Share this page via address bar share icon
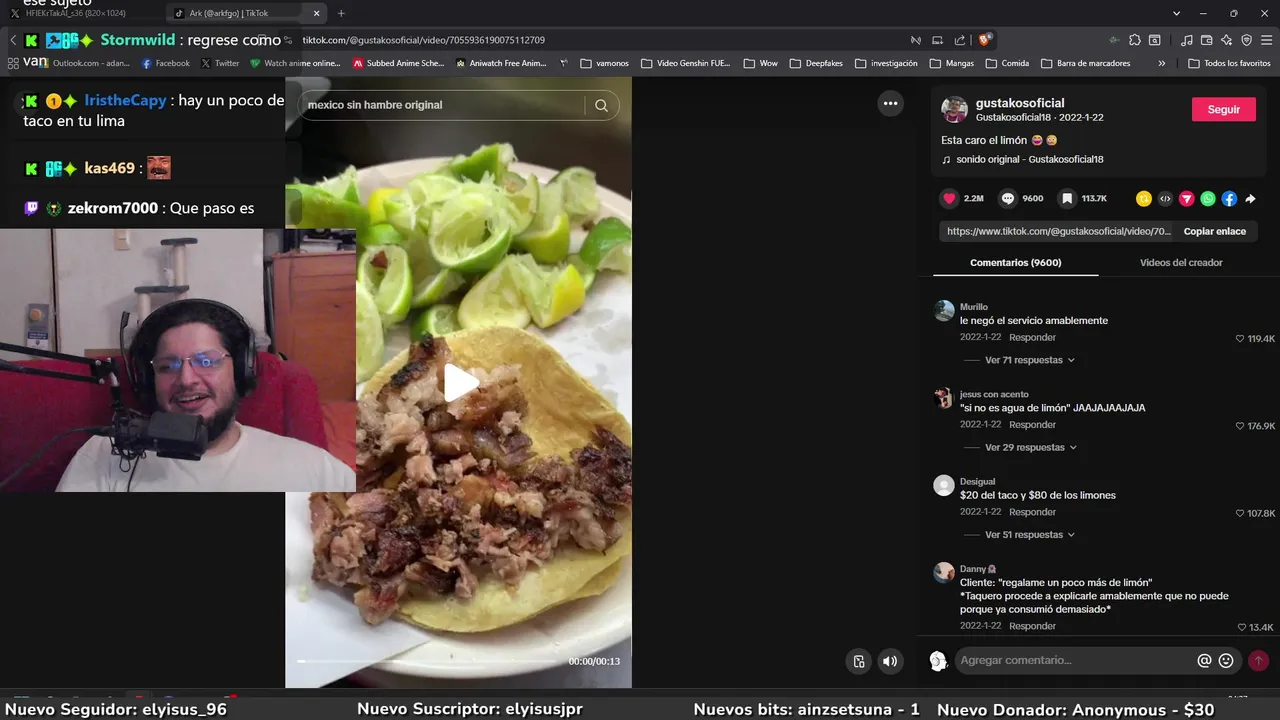1280x720 pixels. point(960,40)
